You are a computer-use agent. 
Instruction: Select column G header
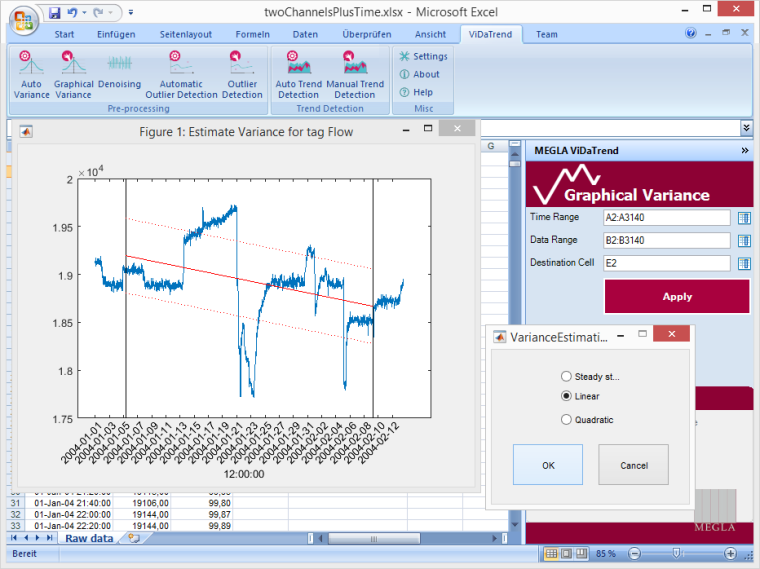(491, 146)
